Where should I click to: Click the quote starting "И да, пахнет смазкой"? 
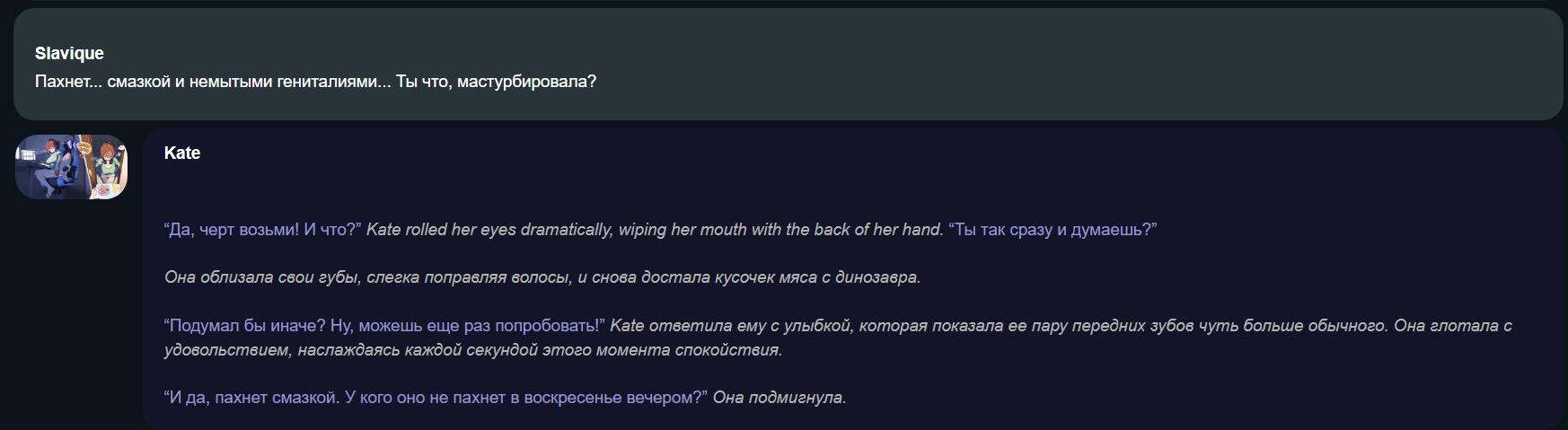436,398
